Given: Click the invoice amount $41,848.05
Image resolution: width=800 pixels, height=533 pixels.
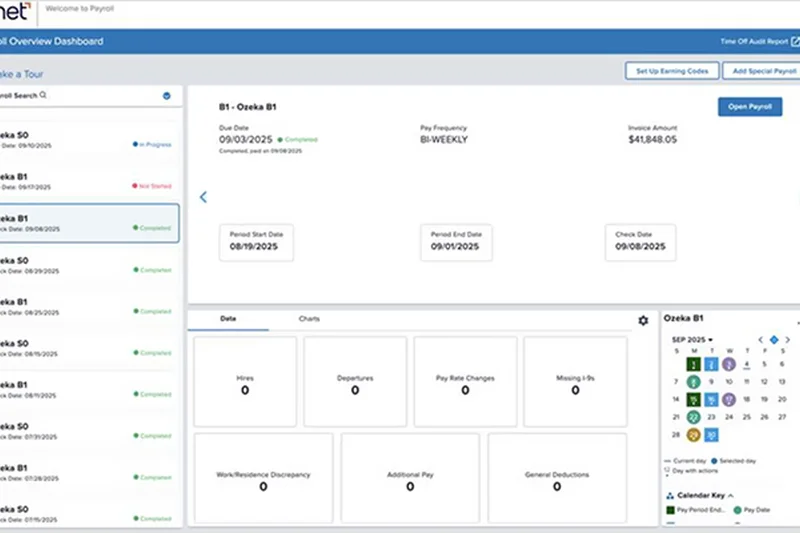Looking at the screenshot, I should (x=653, y=140).
